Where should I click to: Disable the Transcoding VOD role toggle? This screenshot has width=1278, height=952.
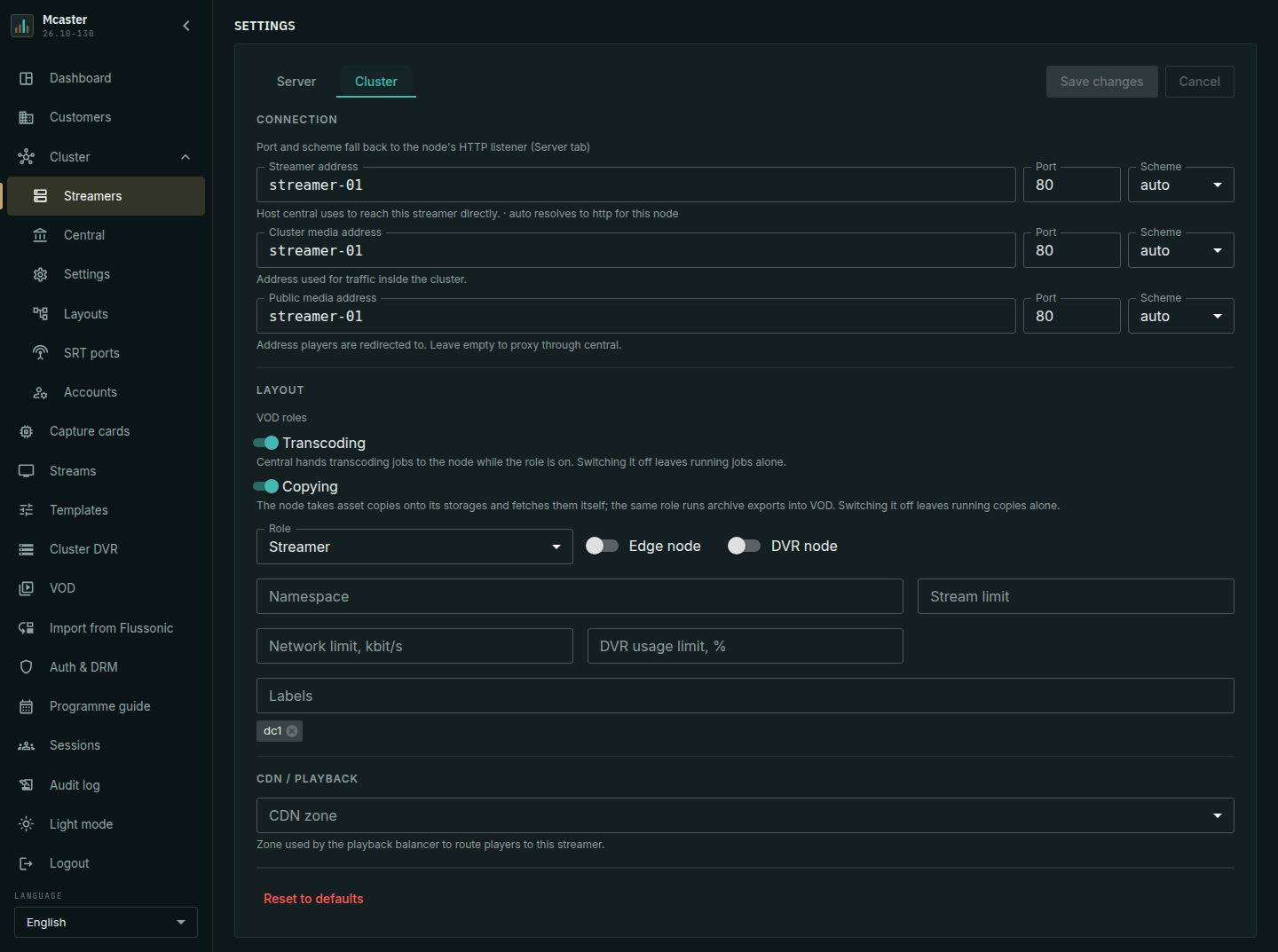(x=265, y=443)
